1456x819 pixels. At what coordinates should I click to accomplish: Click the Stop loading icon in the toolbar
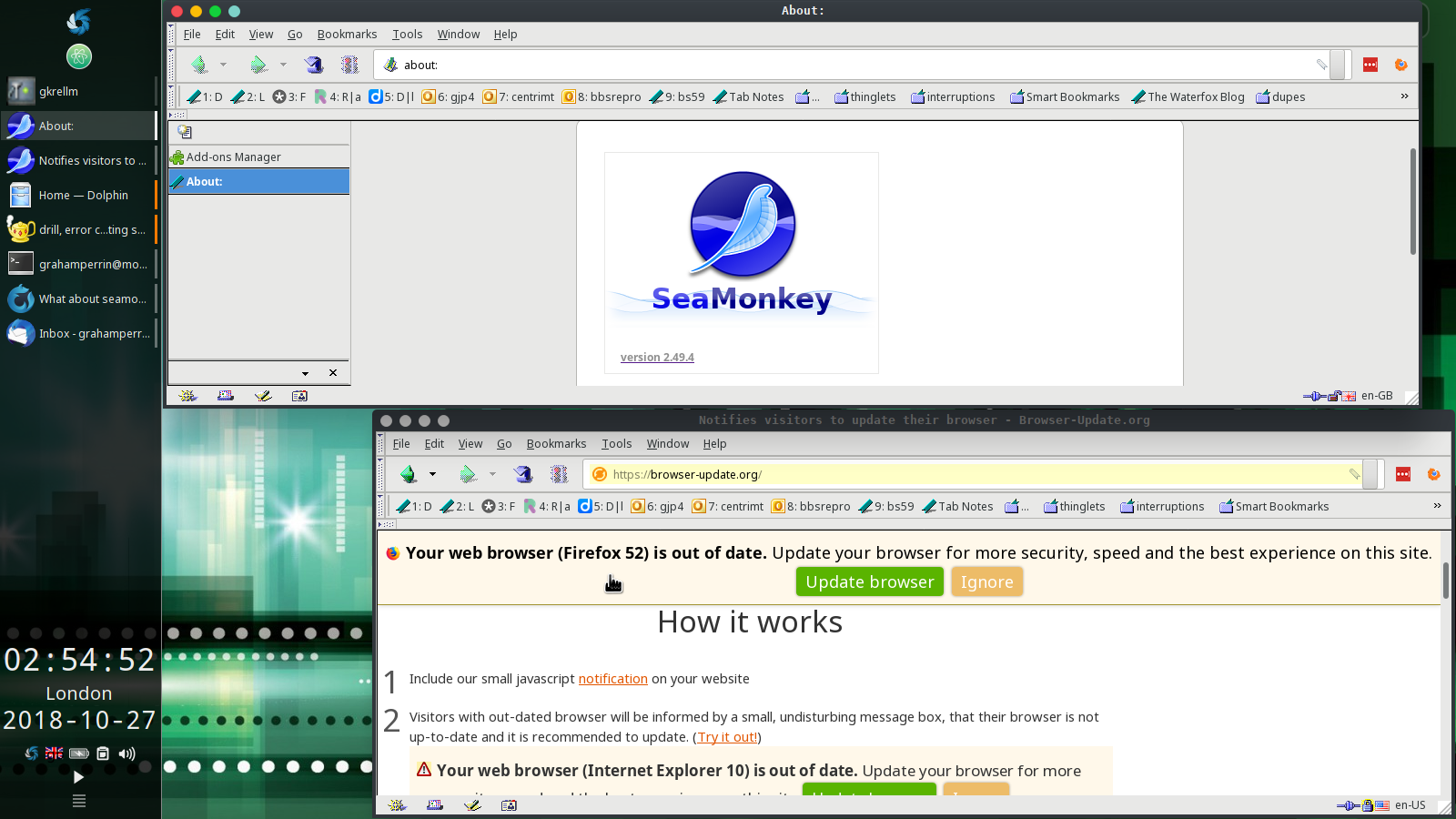tap(349, 64)
